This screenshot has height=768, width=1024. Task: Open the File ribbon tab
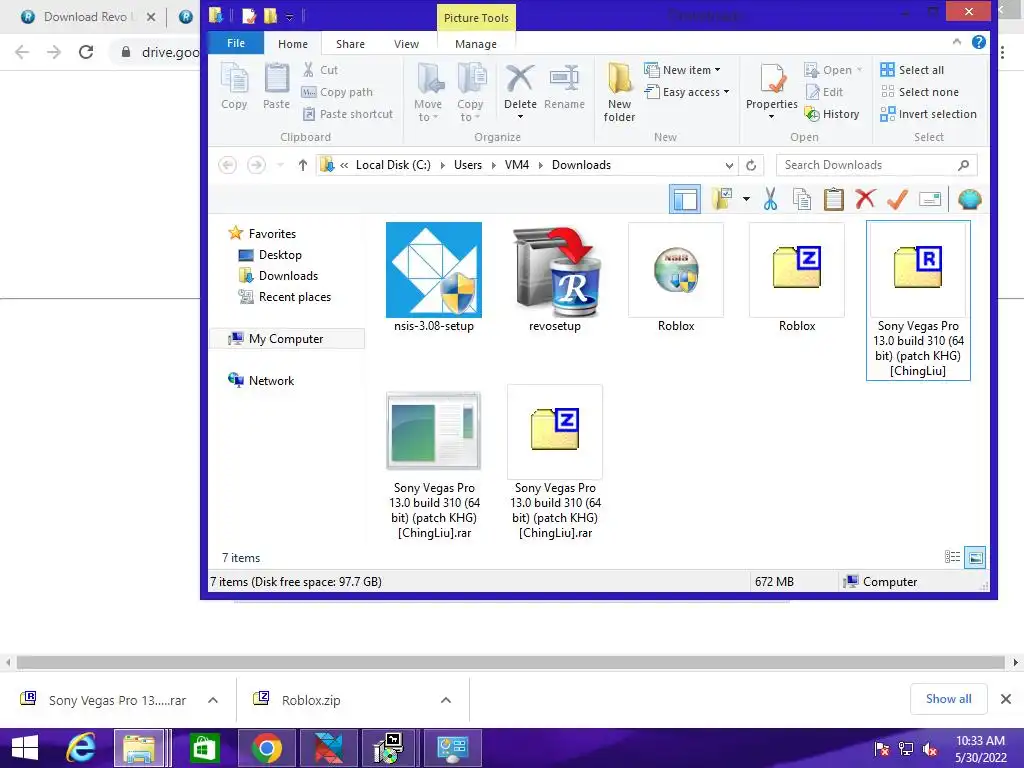pos(236,43)
